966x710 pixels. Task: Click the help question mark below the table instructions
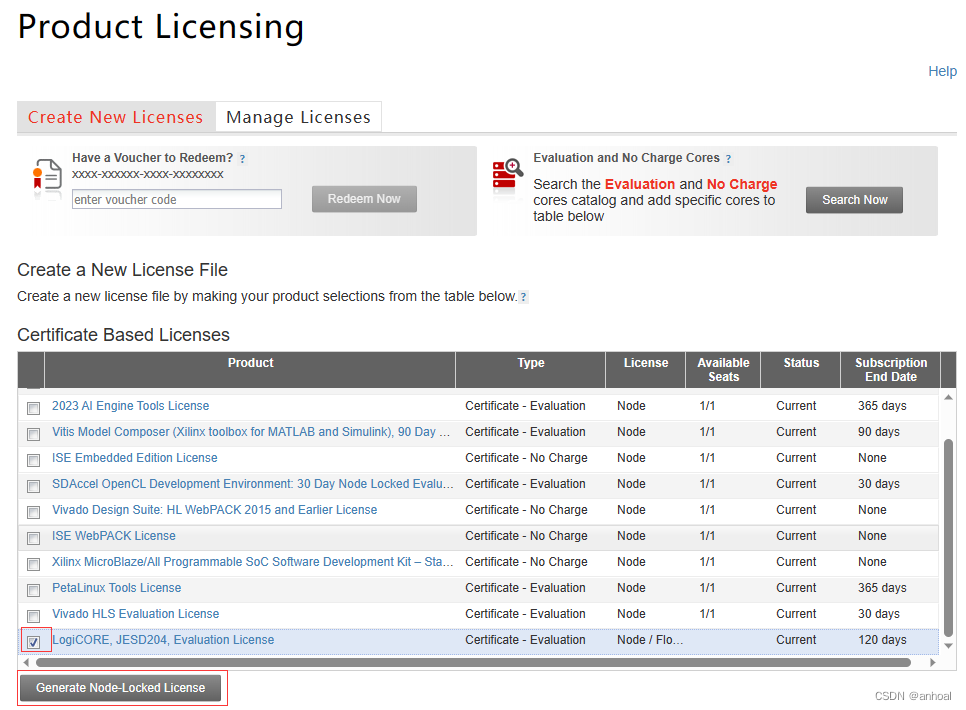pos(524,297)
